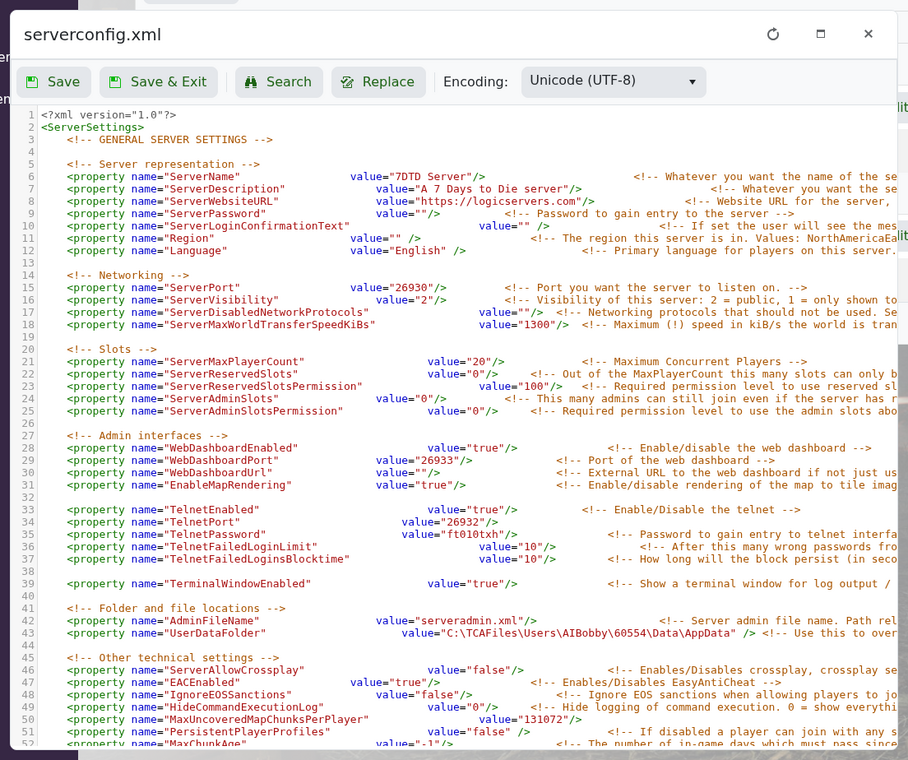Click the MaxUncoveredMapChunksPerPlayer value "131072"
Screen dimensions: 908x760
(x=543, y=719)
